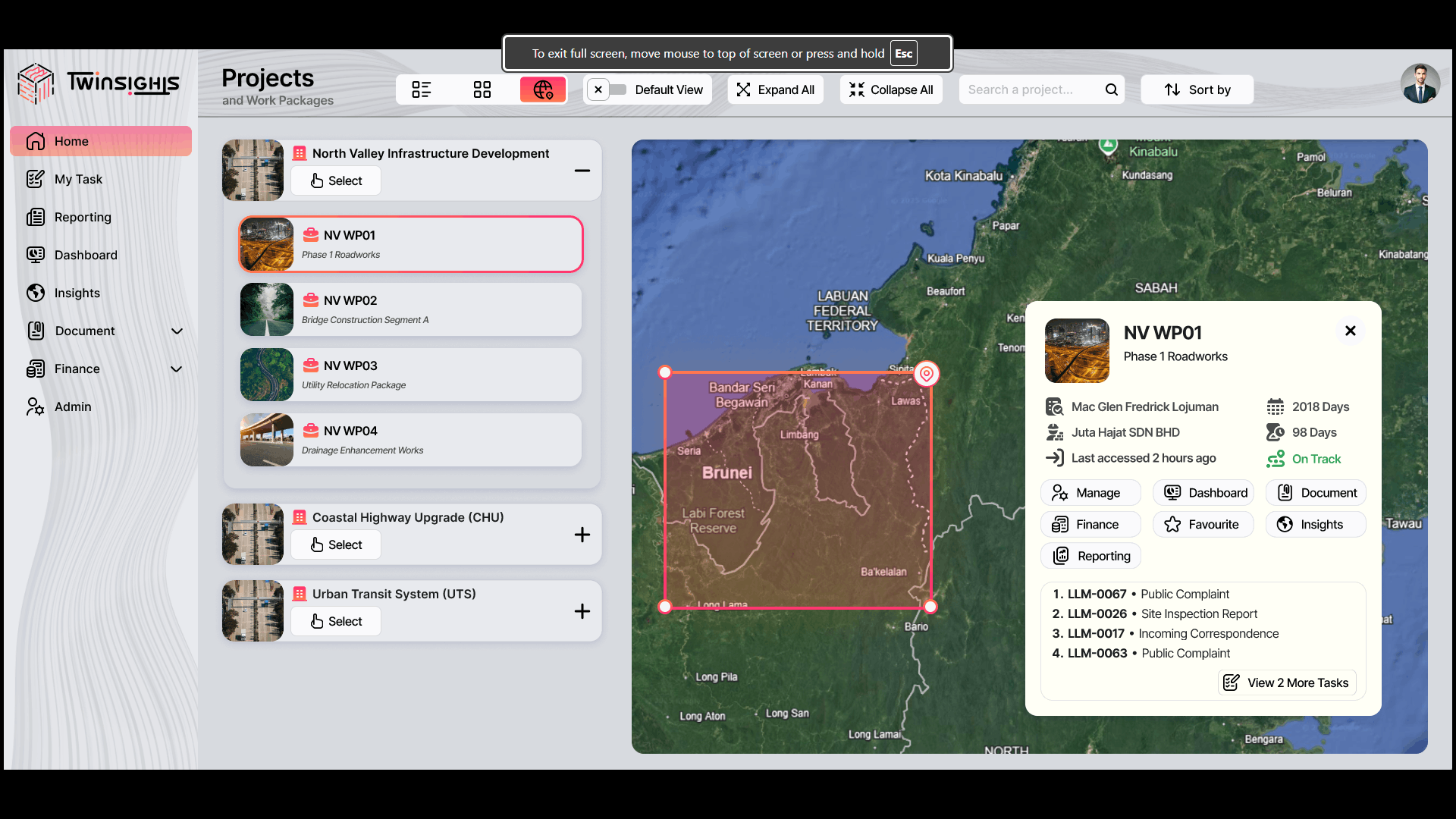The width and height of the screenshot is (1456, 819).
Task: Open My Task in sidebar
Action: click(x=78, y=180)
